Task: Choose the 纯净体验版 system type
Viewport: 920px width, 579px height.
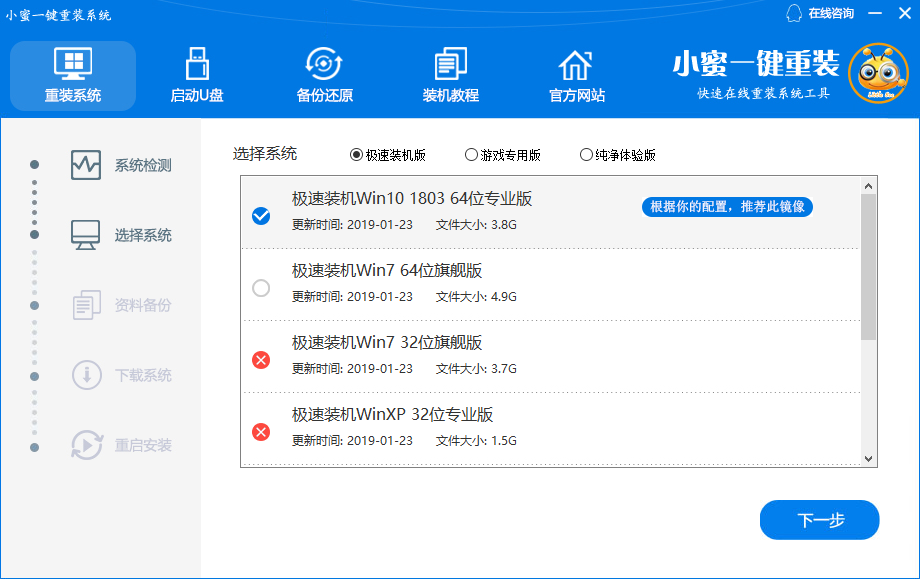Action: 584,154
